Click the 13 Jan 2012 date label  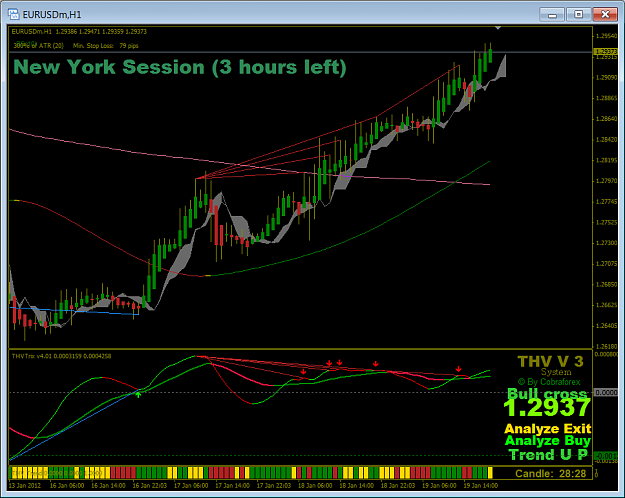tap(25, 486)
